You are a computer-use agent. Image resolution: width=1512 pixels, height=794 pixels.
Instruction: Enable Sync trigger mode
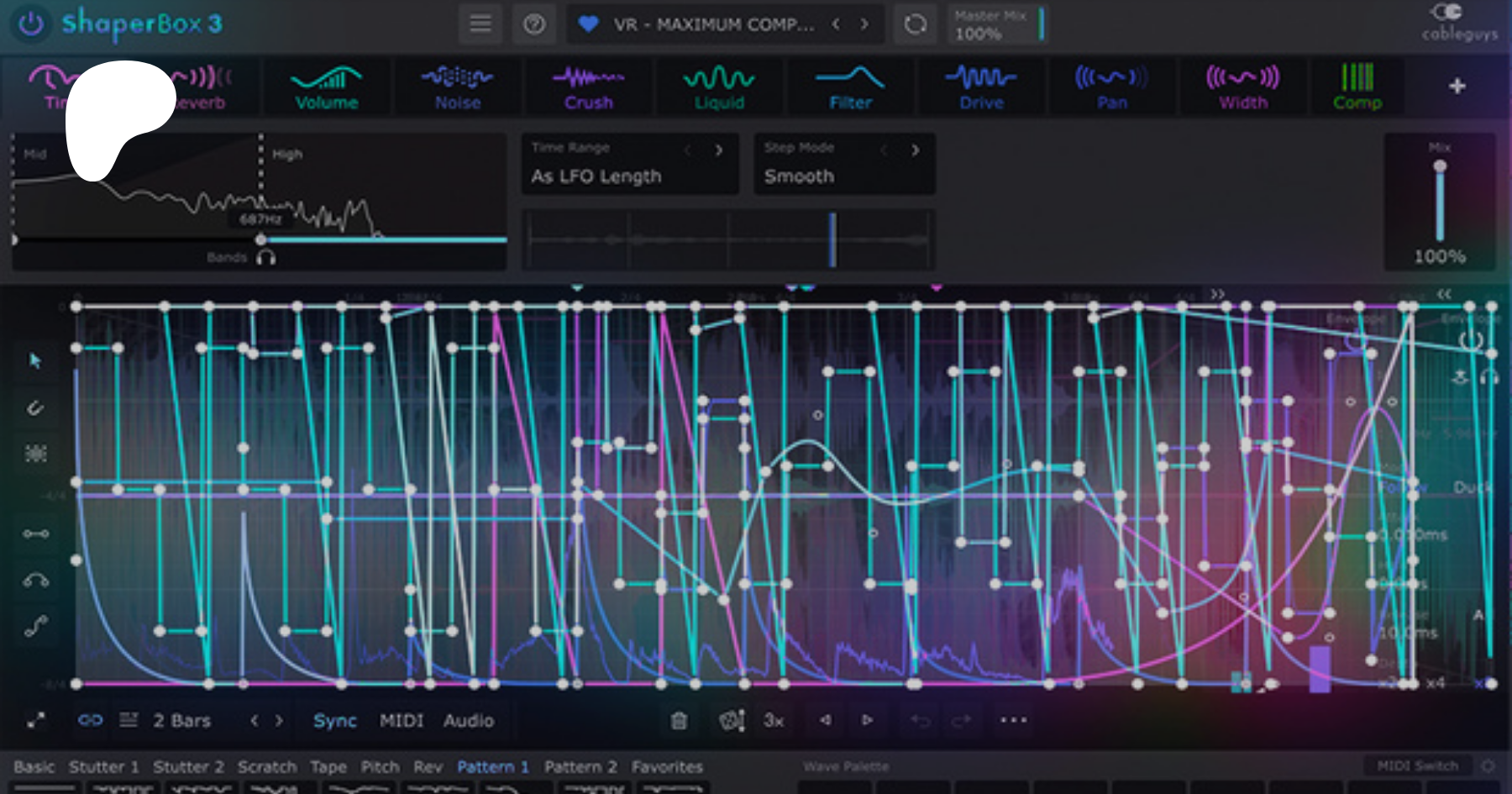(x=334, y=721)
